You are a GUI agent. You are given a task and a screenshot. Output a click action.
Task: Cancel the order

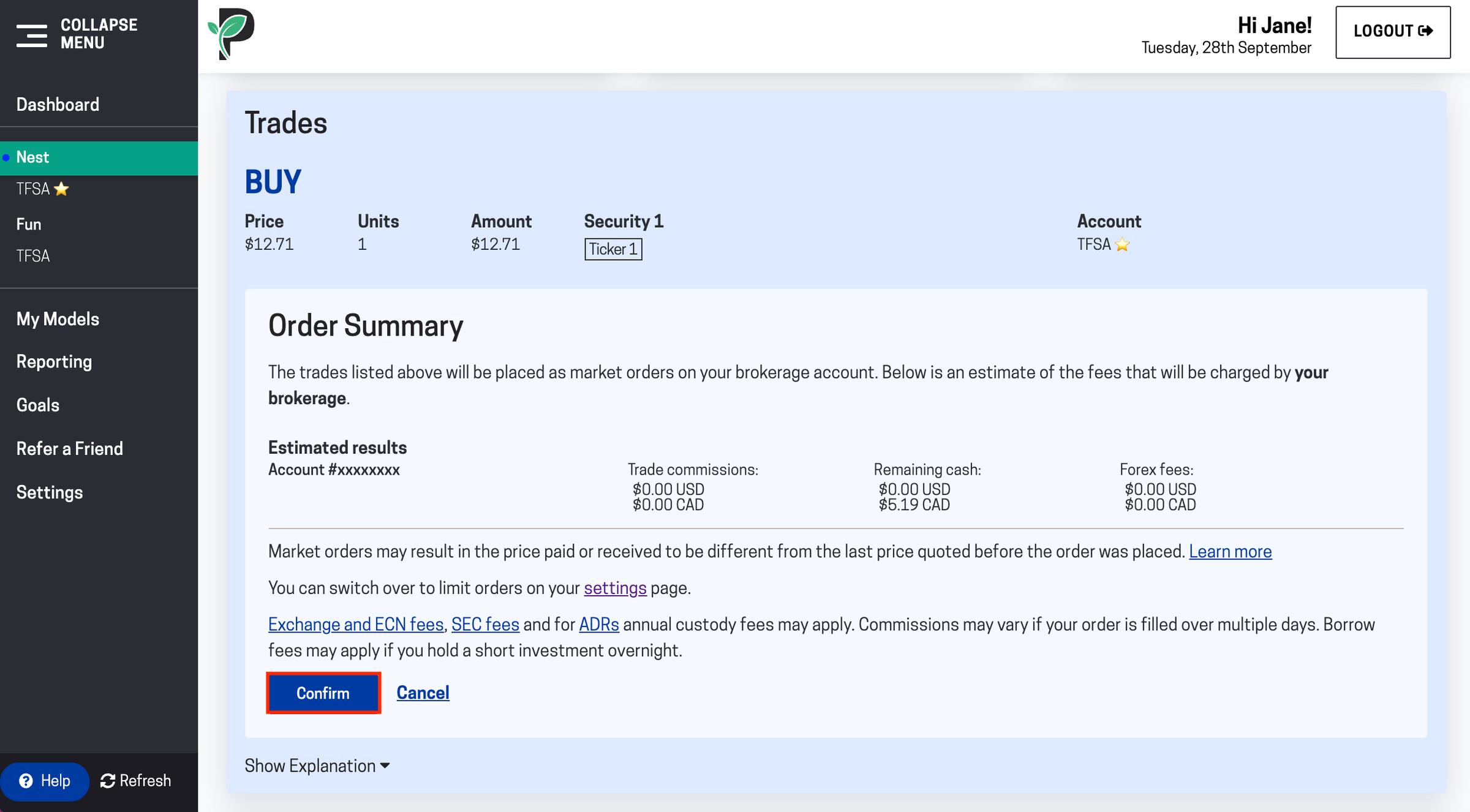(423, 693)
